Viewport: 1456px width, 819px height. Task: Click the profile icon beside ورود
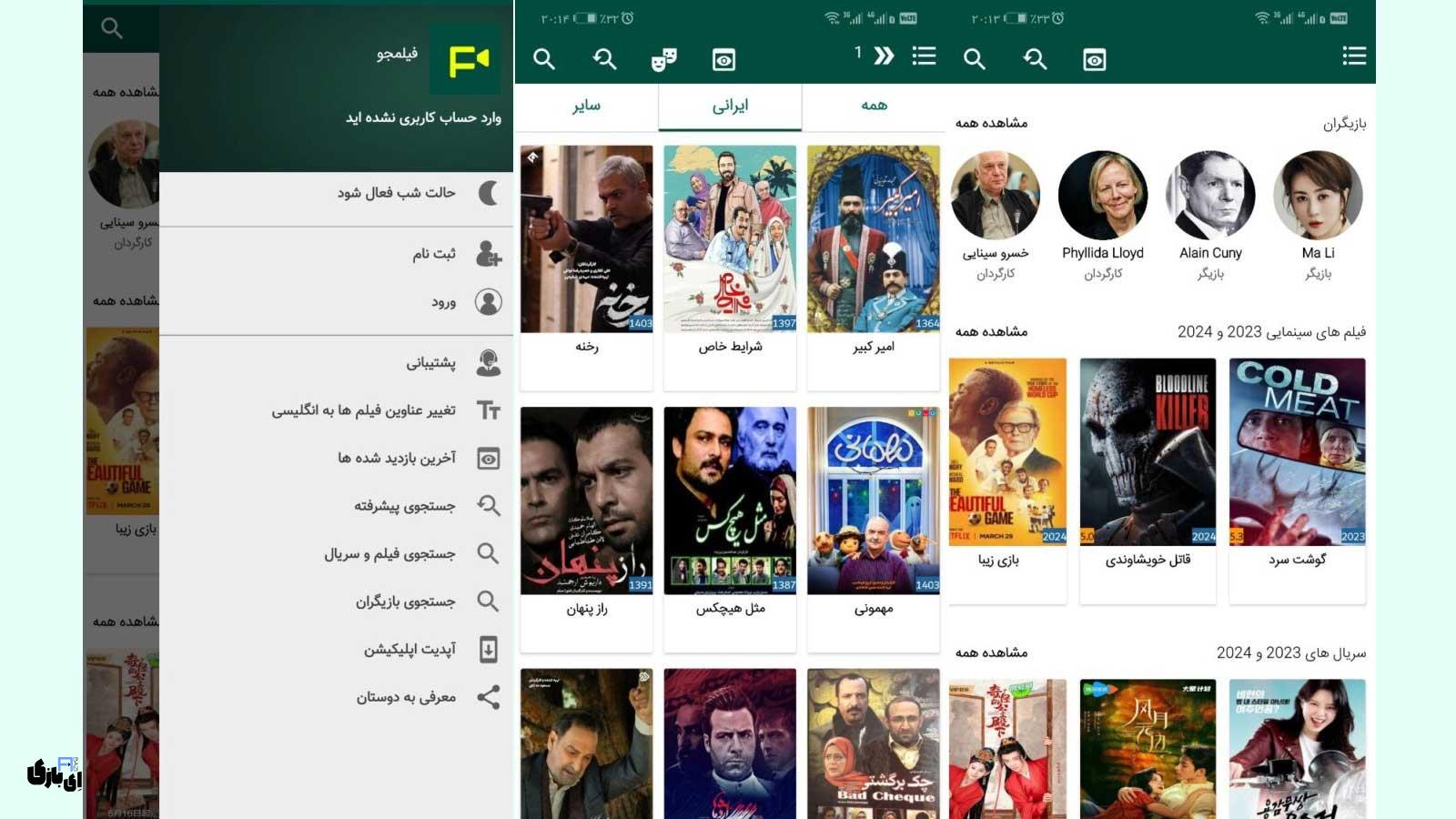coord(489,301)
